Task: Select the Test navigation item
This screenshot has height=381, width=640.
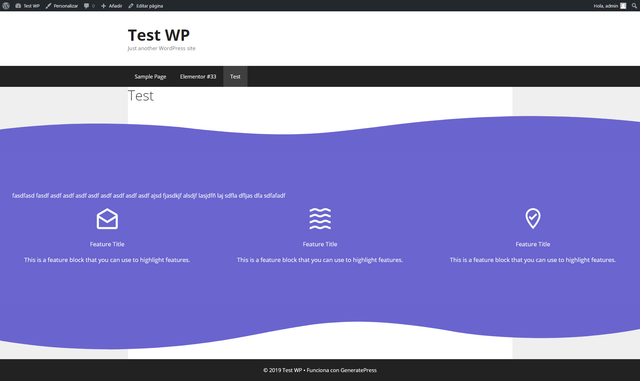Action: [235, 76]
